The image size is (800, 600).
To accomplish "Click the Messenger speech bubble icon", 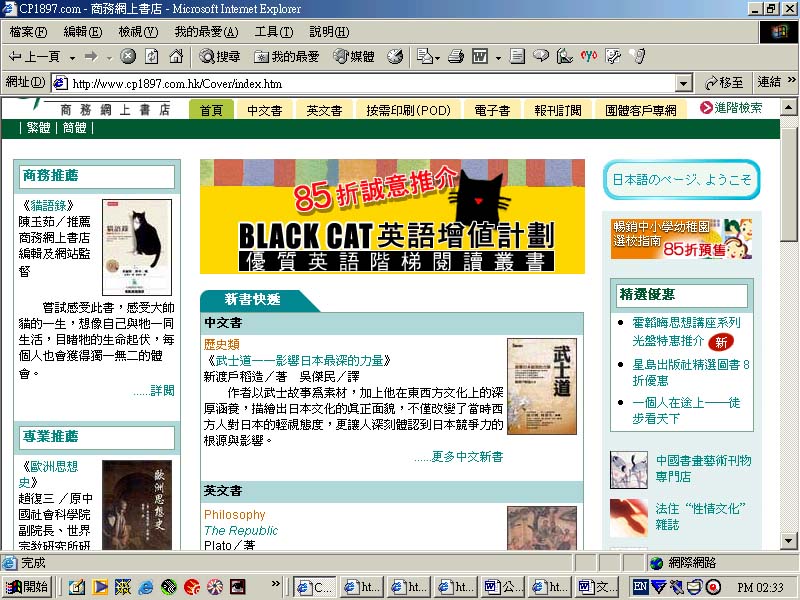I will (x=541, y=56).
